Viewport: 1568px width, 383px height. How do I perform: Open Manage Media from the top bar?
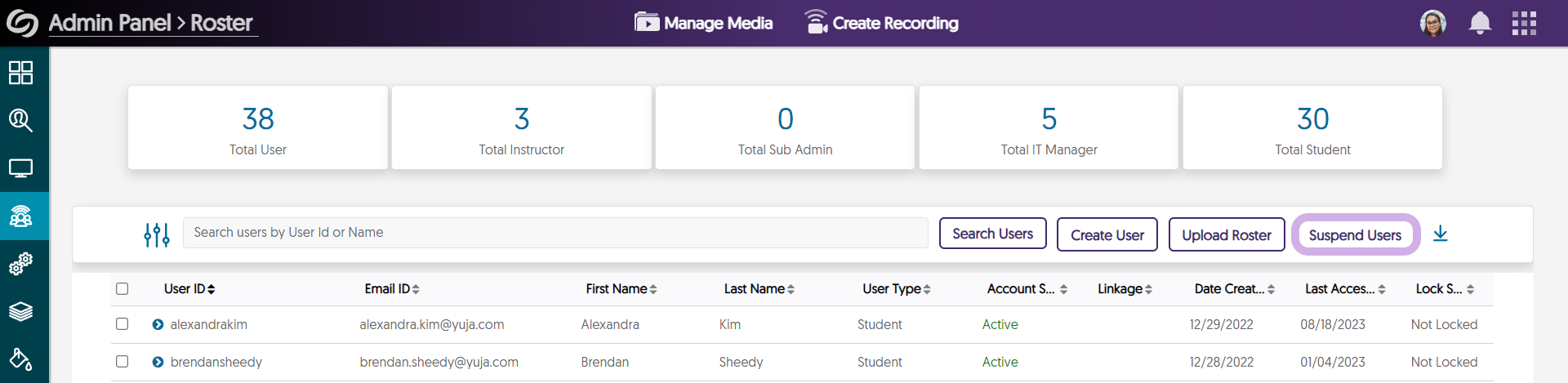[x=704, y=23]
